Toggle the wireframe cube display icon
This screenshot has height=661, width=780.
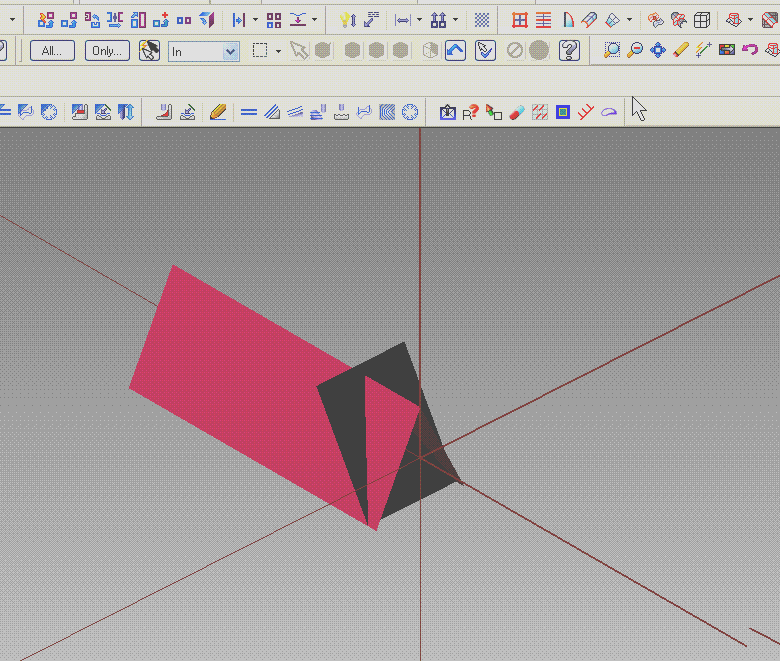(x=702, y=20)
